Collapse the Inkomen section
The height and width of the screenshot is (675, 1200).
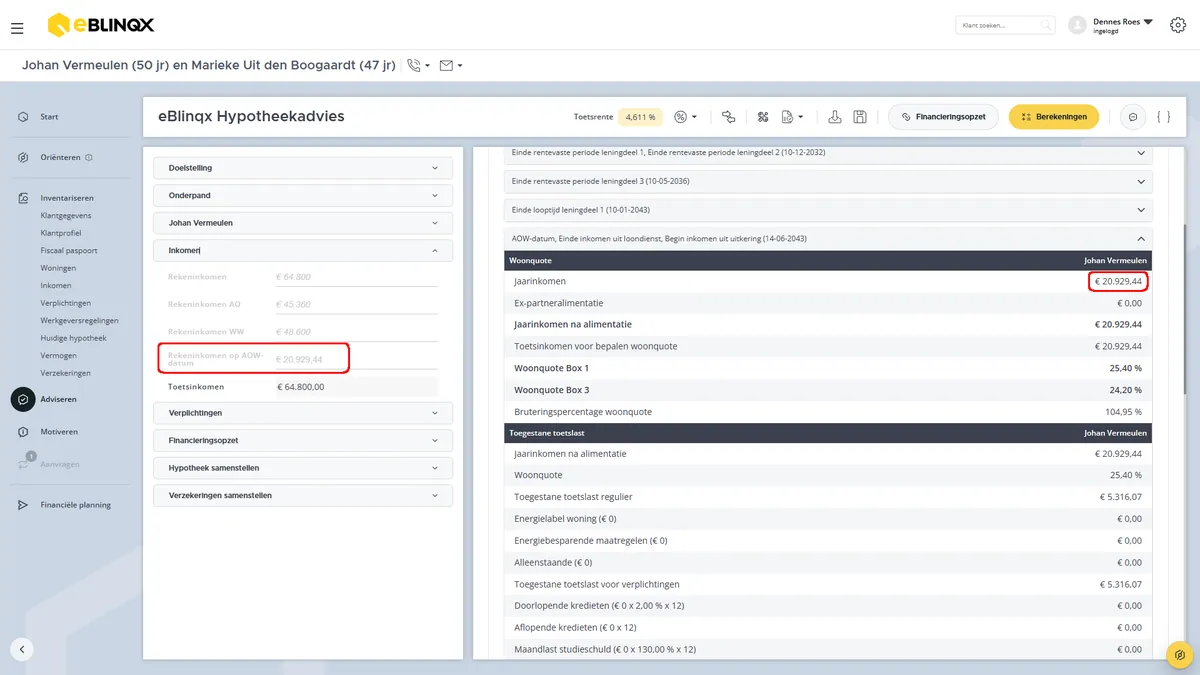(x=303, y=250)
